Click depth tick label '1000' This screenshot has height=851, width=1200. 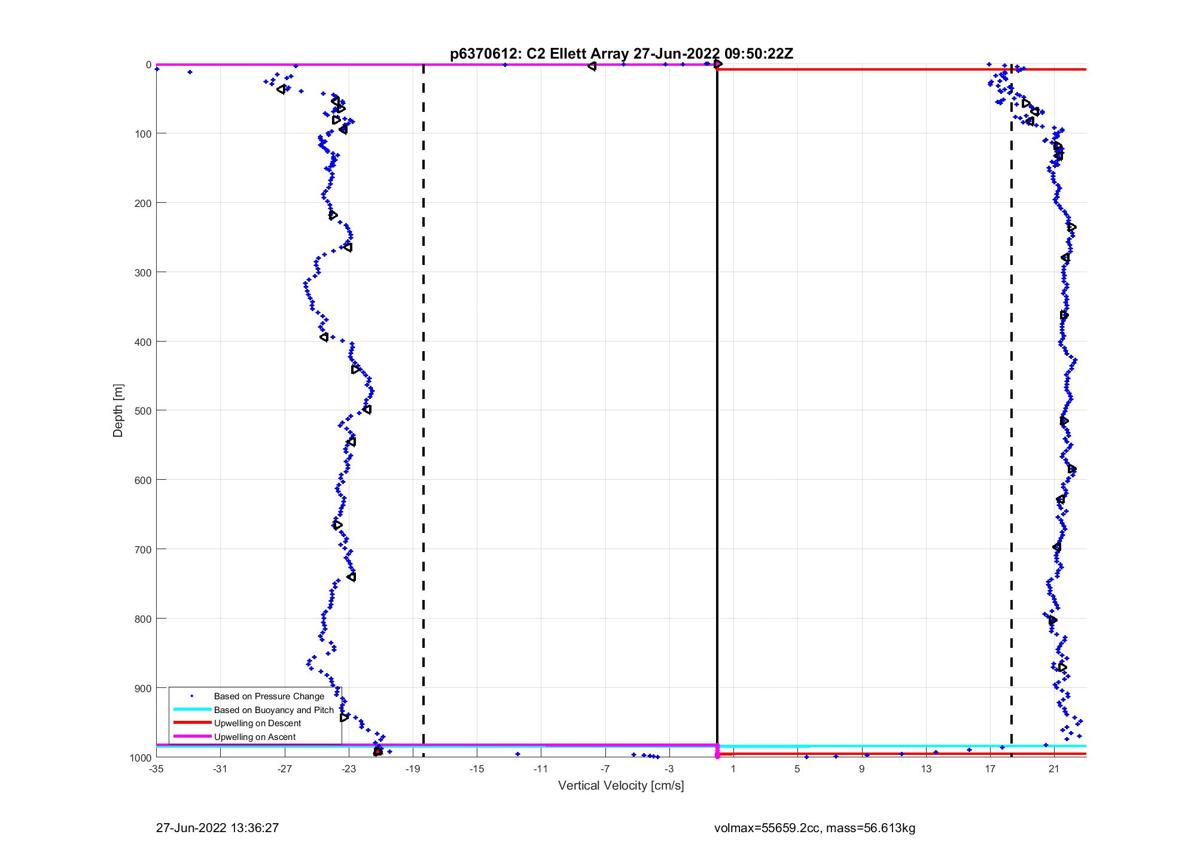tap(139, 757)
